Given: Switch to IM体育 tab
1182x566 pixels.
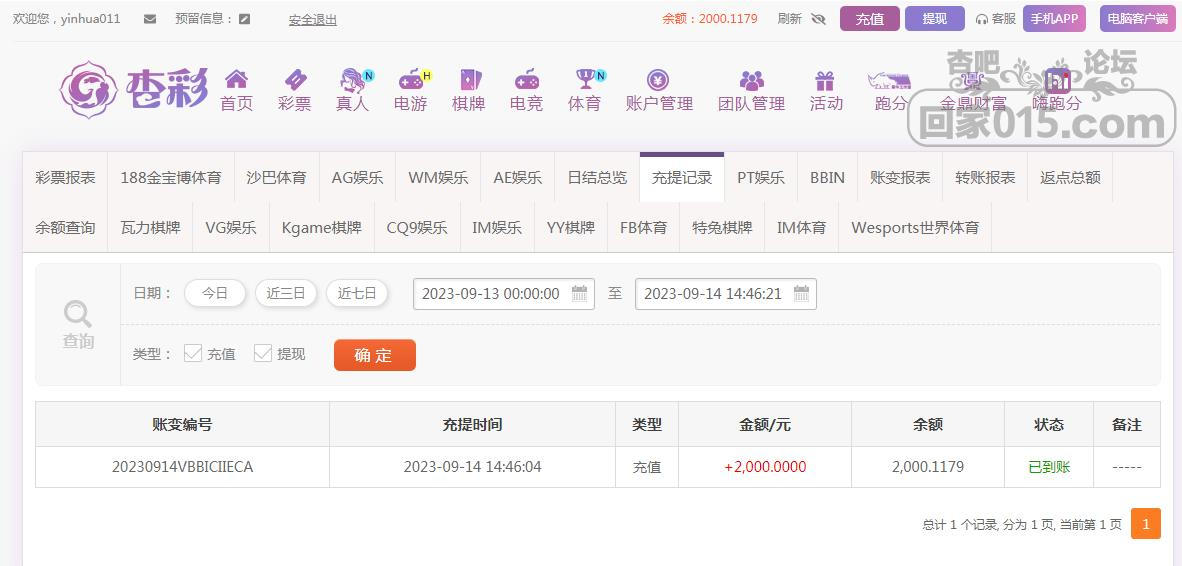Looking at the screenshot, I should coord(801,227).
